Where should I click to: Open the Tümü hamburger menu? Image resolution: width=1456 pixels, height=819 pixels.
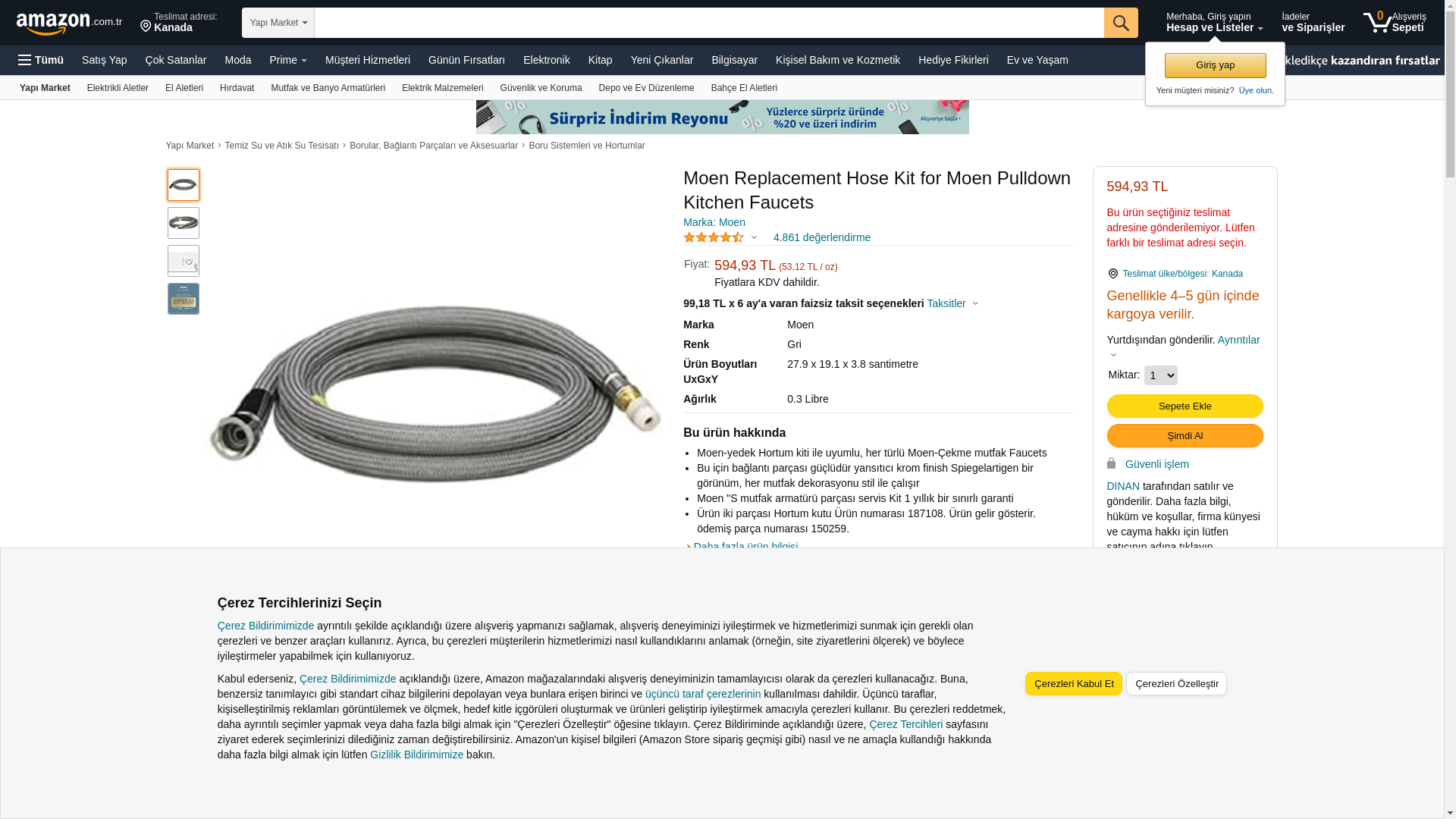click(41, 60)
